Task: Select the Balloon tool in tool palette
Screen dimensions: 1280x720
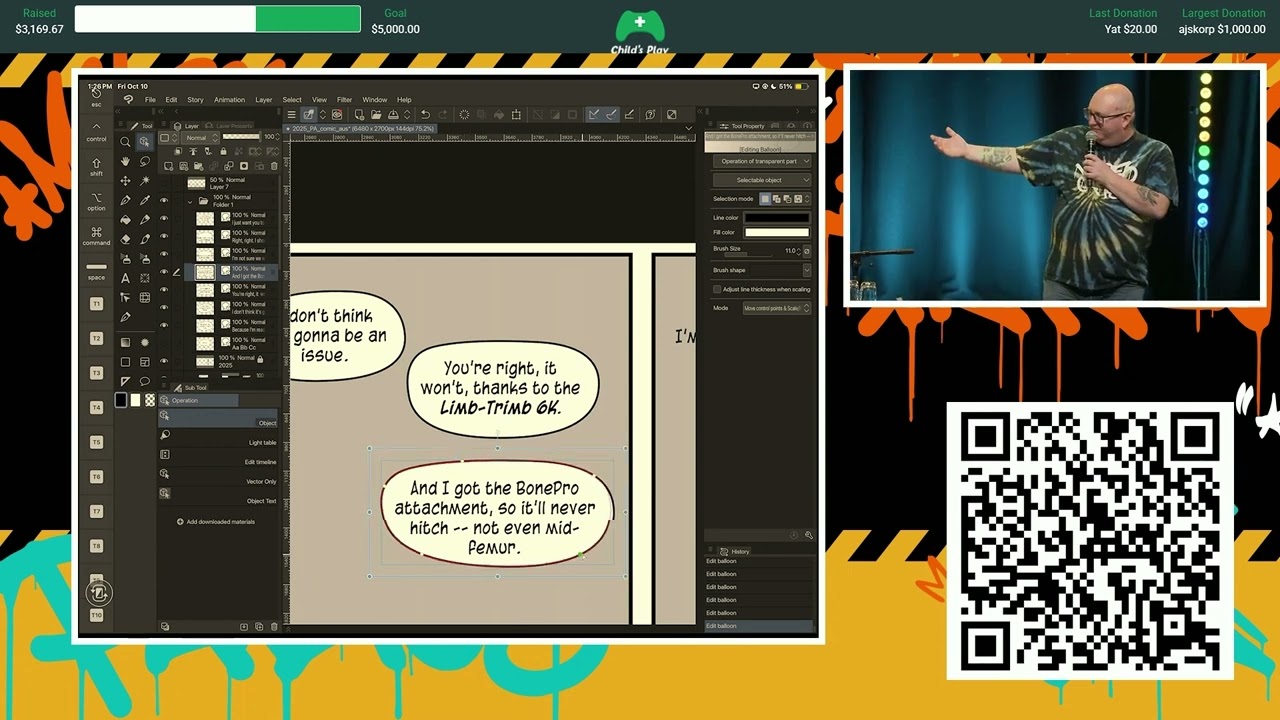Action: [x=144, y=380]
